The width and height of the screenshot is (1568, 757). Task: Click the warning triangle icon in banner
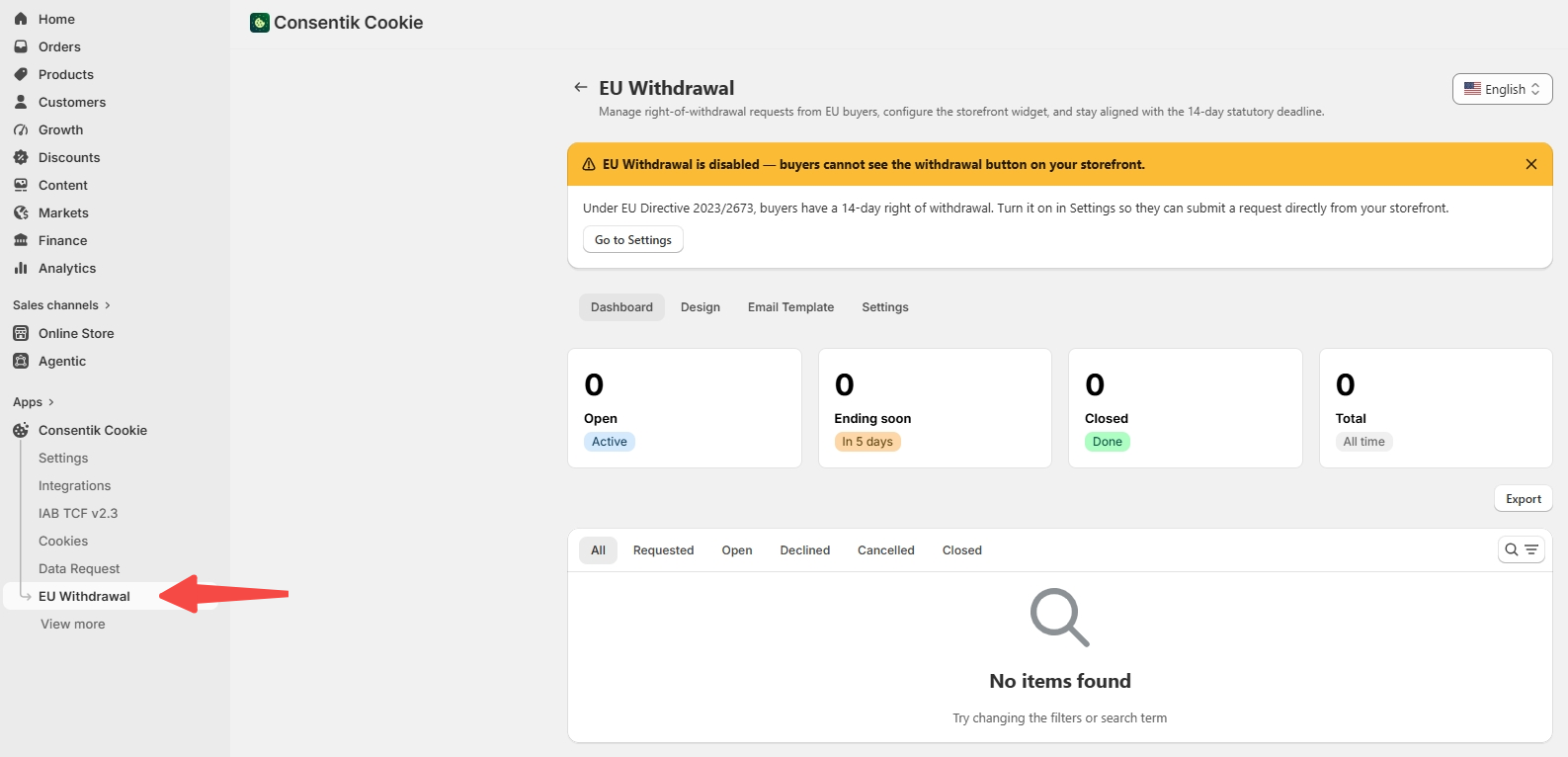click(x=589, y=165)
